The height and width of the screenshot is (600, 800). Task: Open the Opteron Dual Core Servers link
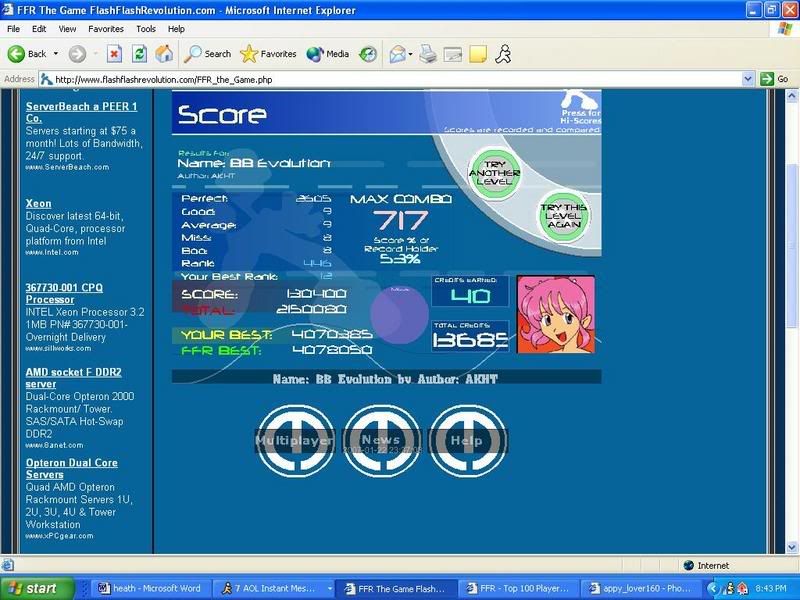click(x=71, y=468)
